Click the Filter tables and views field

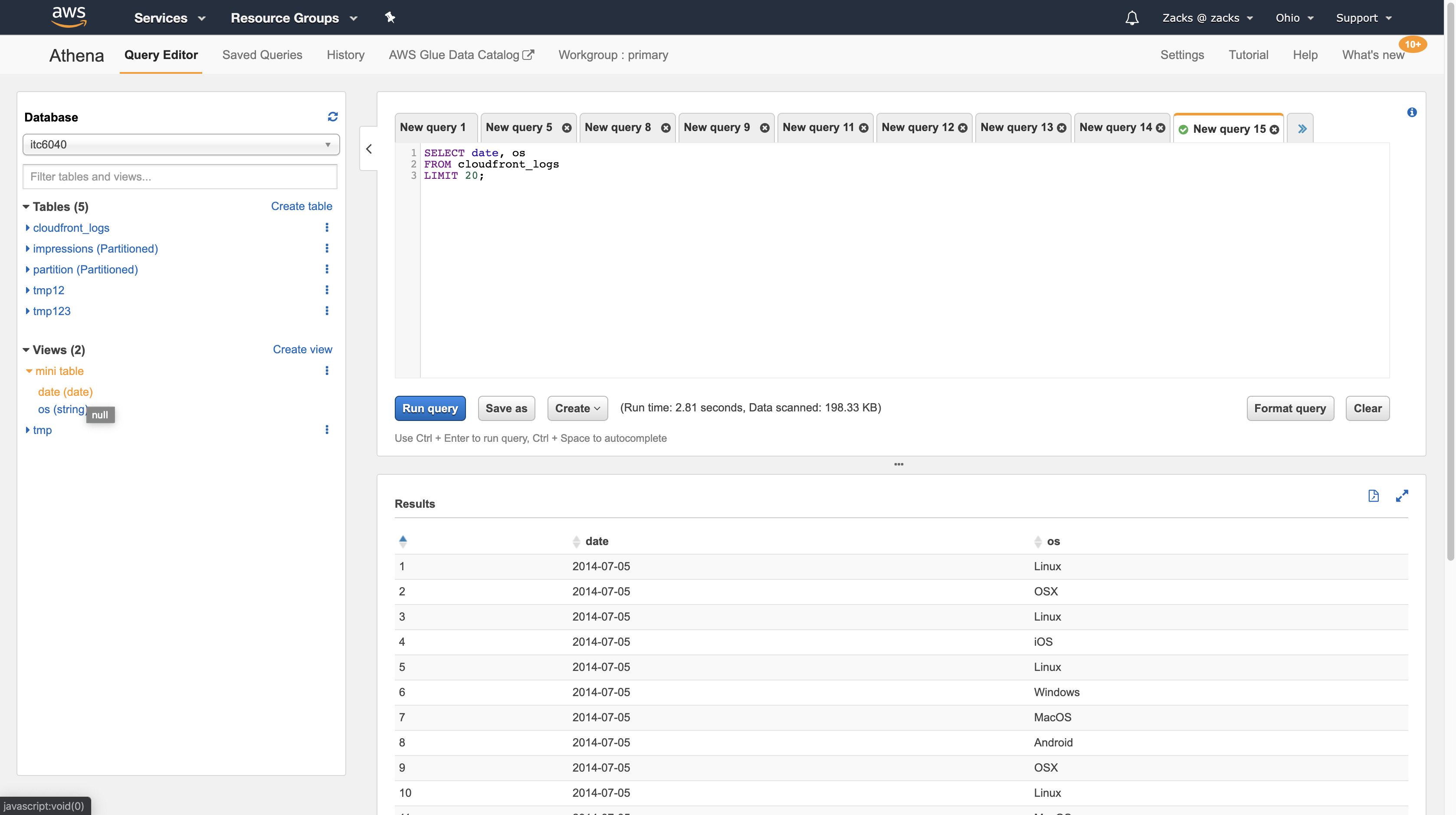(x=180, y=176)
